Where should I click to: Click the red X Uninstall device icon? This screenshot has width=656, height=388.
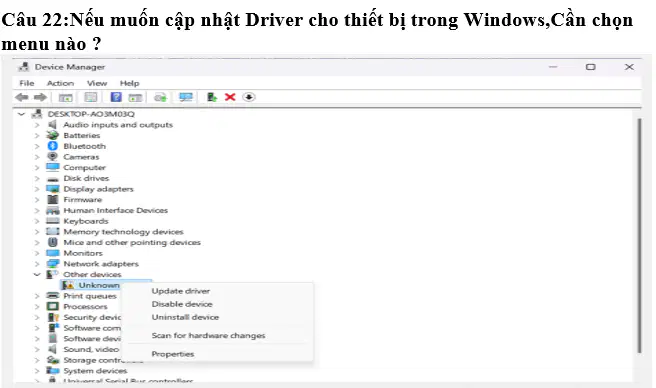click(230, 97)
